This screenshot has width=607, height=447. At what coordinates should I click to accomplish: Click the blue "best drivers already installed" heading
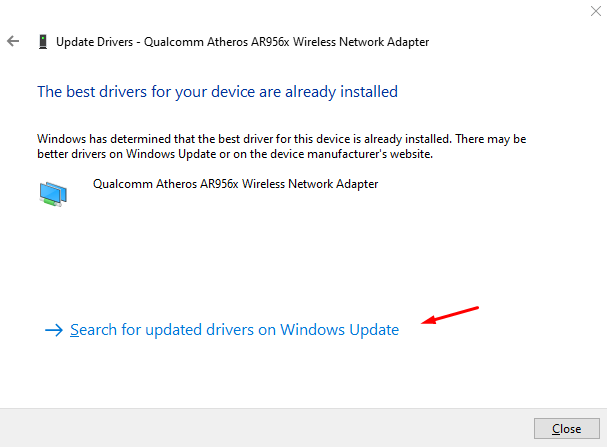click(217, 92)
